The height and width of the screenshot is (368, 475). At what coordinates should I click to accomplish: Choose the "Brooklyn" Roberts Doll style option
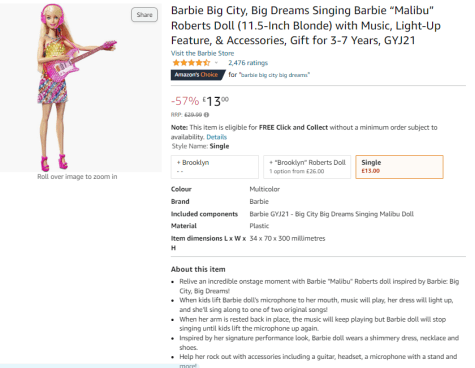pos(307,167)
